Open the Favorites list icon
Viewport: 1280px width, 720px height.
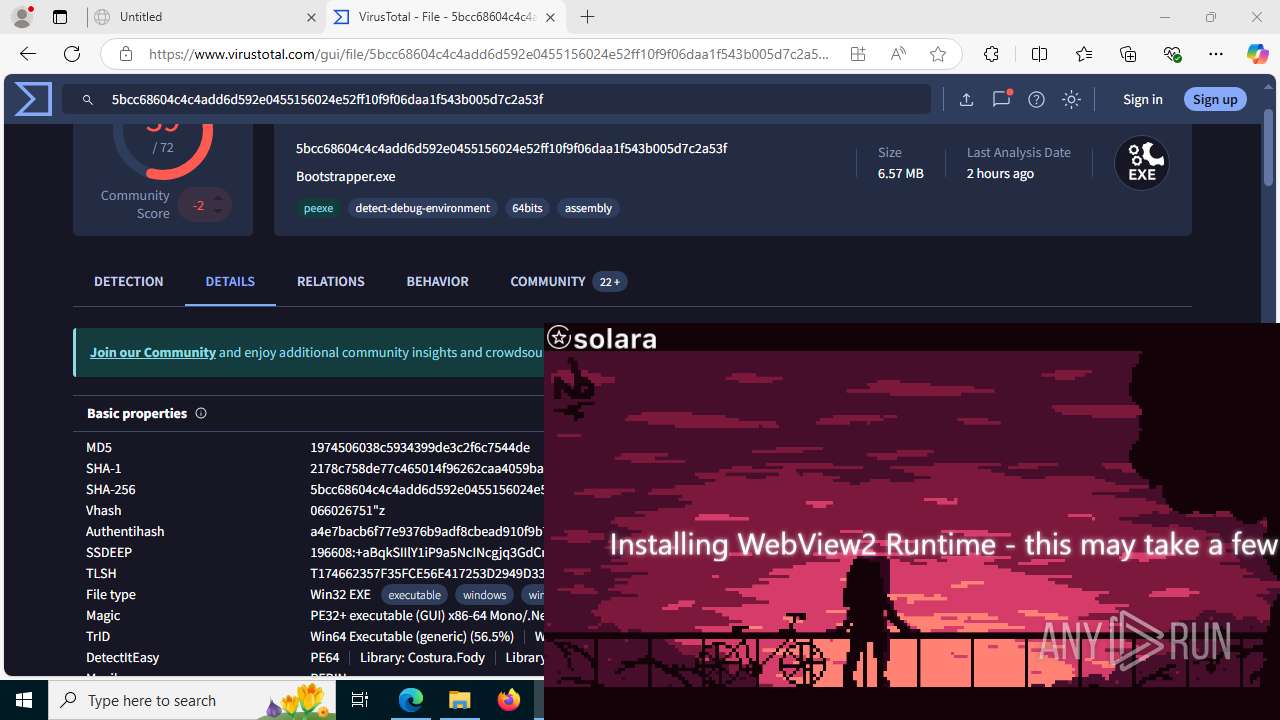point(1084,54)
